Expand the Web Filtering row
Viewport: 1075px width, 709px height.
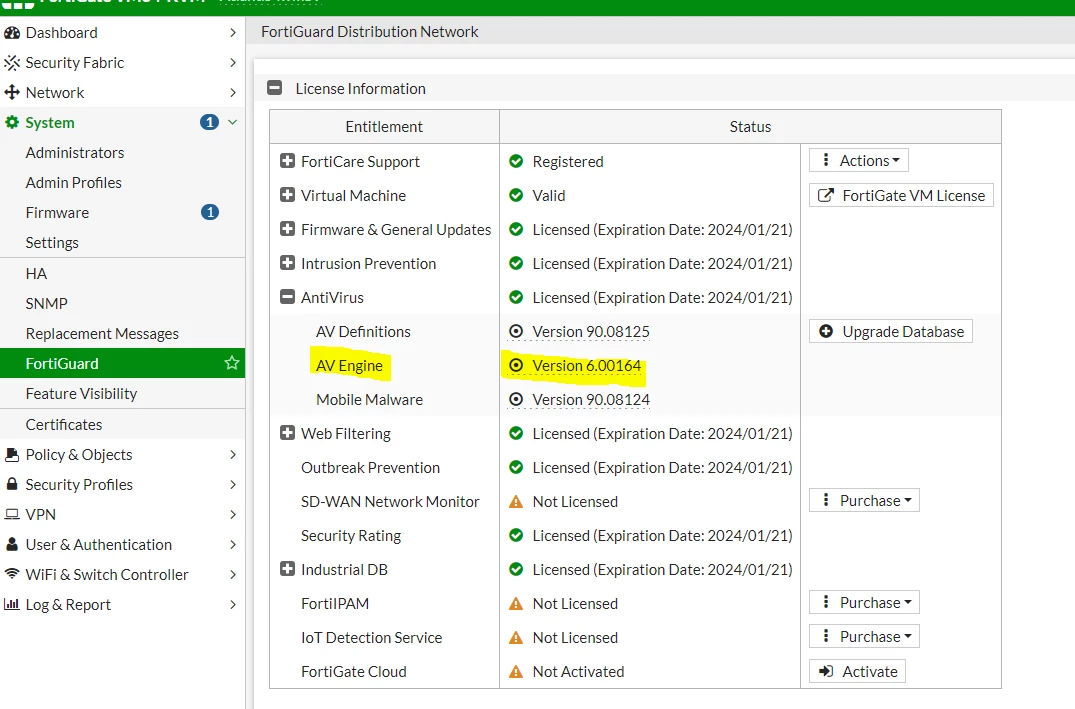pos(287,433)
